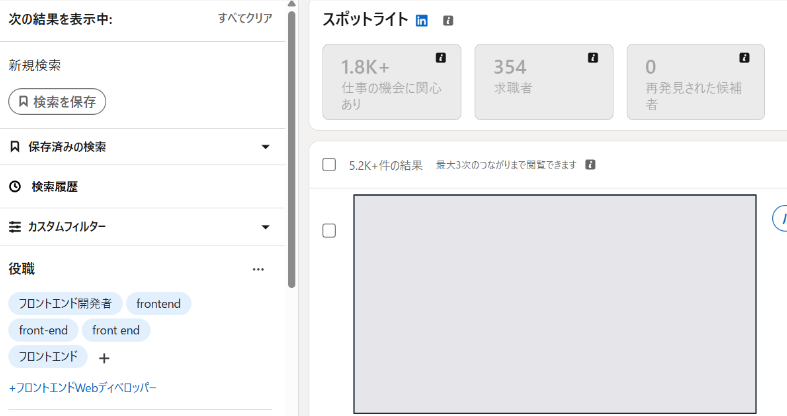Click the clock icon next to 検索履歴
Viewport: 787px width, 416px height.
[x=15, y=187]
